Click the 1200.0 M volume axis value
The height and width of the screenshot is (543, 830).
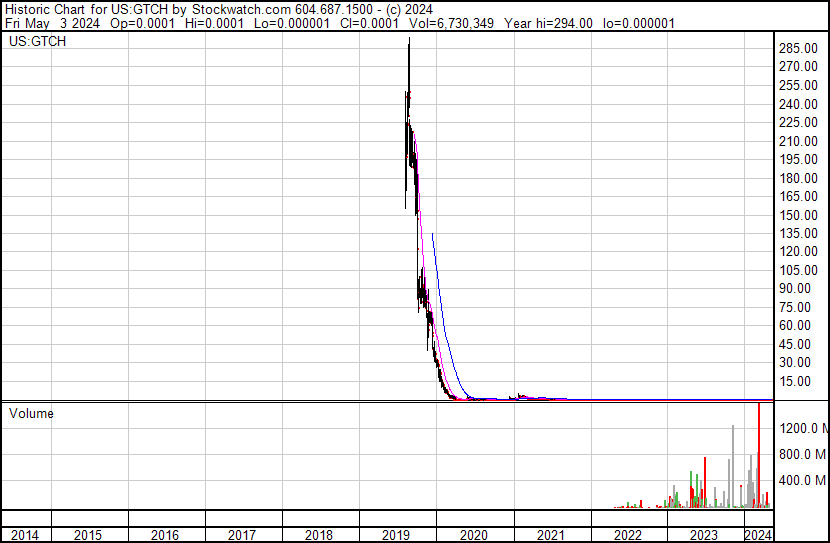(804, 428)
